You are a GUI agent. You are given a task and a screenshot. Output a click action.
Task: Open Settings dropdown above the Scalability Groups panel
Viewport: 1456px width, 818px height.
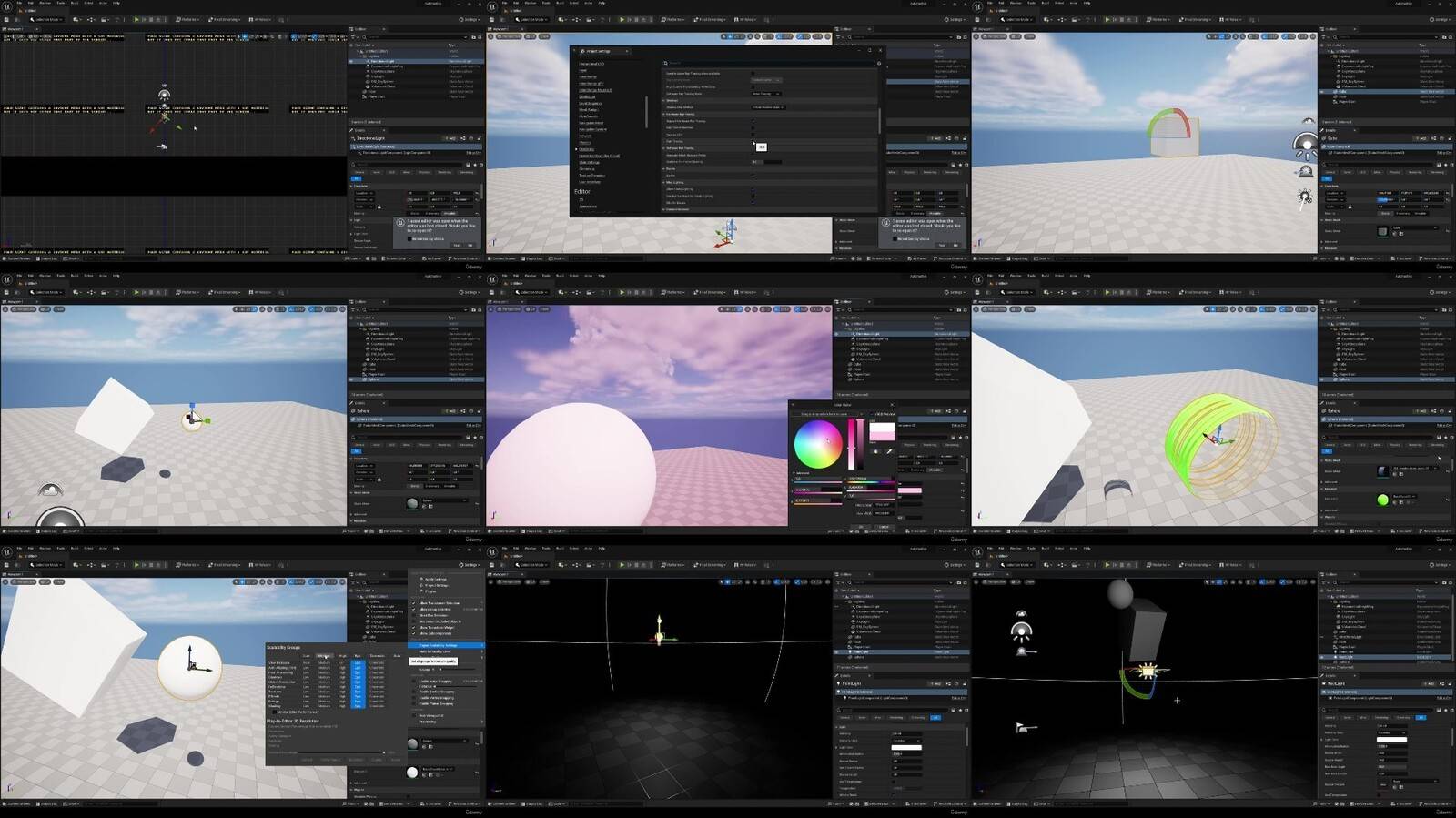[470, 565]
